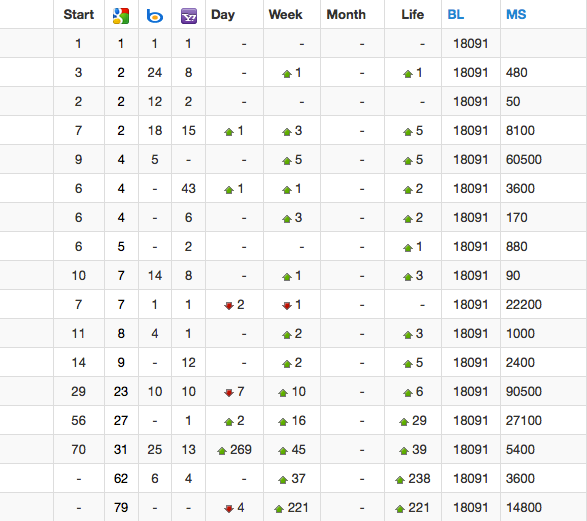
Task: Click the Life column header
Action: coord(413,15)
